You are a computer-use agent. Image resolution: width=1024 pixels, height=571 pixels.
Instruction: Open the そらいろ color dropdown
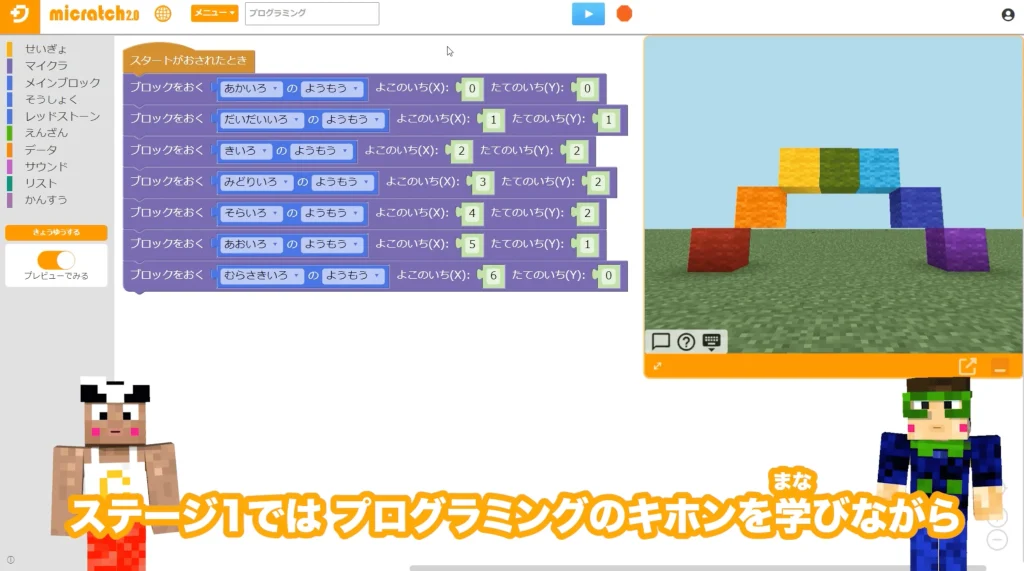[x=251, y=214]
